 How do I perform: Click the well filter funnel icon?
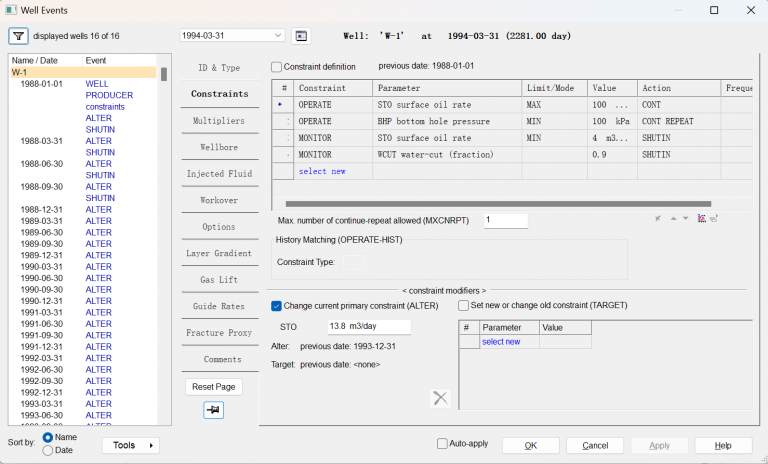pos(19,36)
